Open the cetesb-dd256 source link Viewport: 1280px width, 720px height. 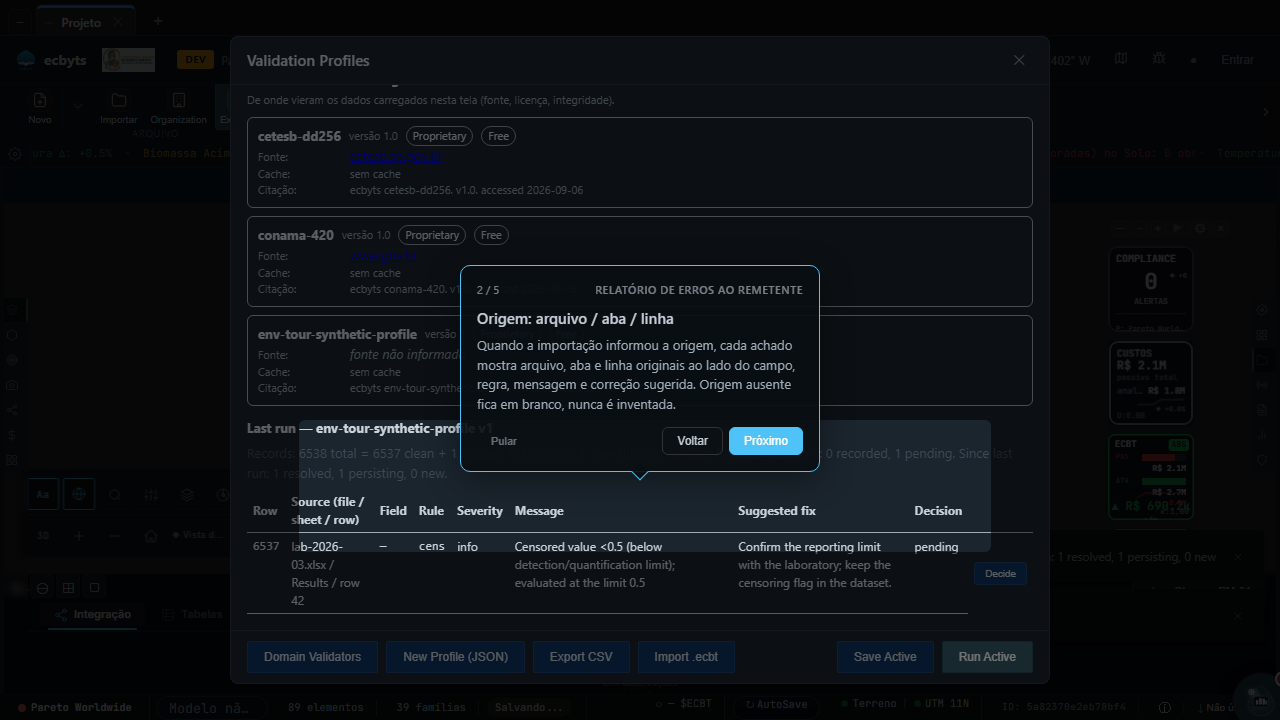(395, 157)
